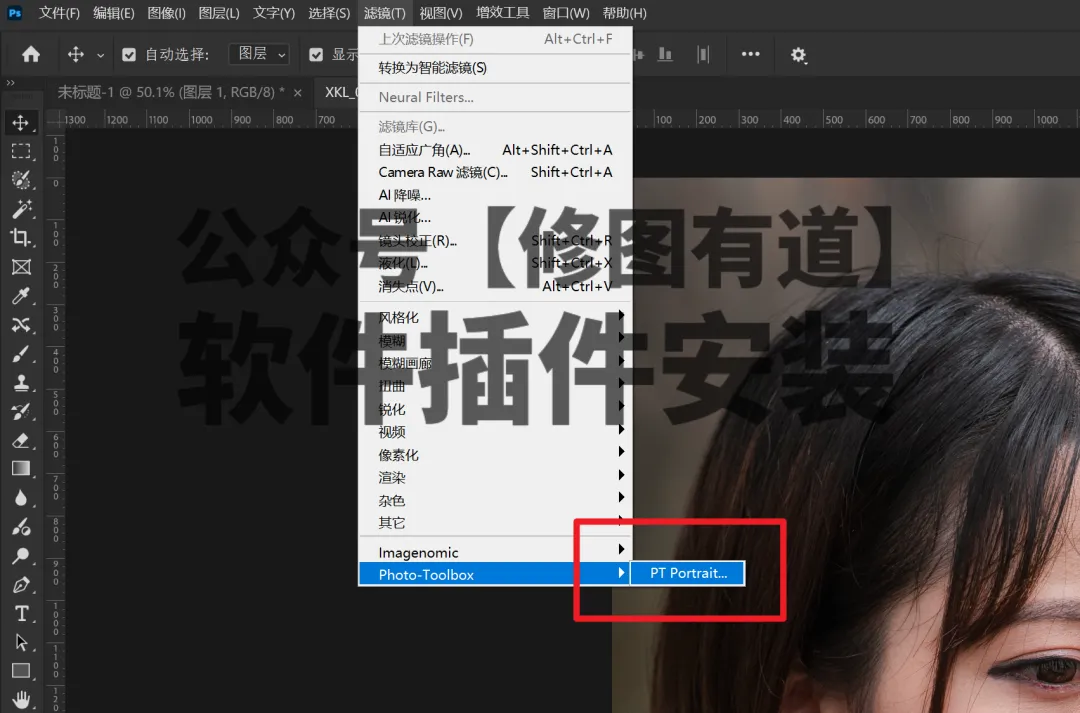Open the 视频 filter submenu
The height and width of the screenshot is (713, 1080).
(495, 432)
